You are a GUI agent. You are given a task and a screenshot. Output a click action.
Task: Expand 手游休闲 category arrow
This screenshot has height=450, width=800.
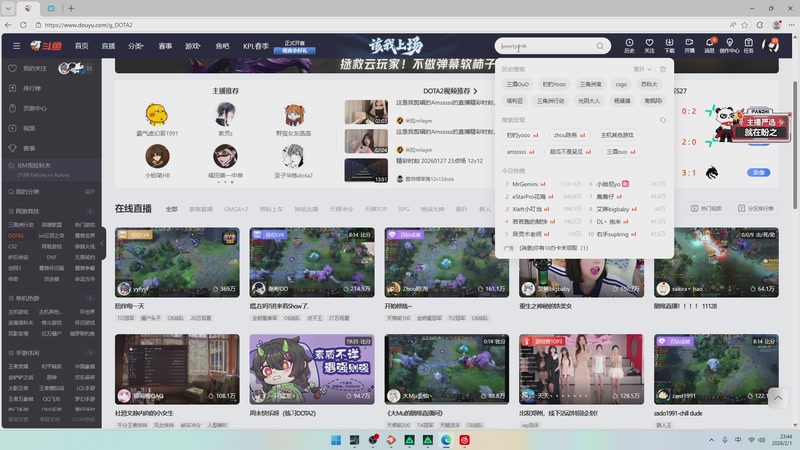90,353
